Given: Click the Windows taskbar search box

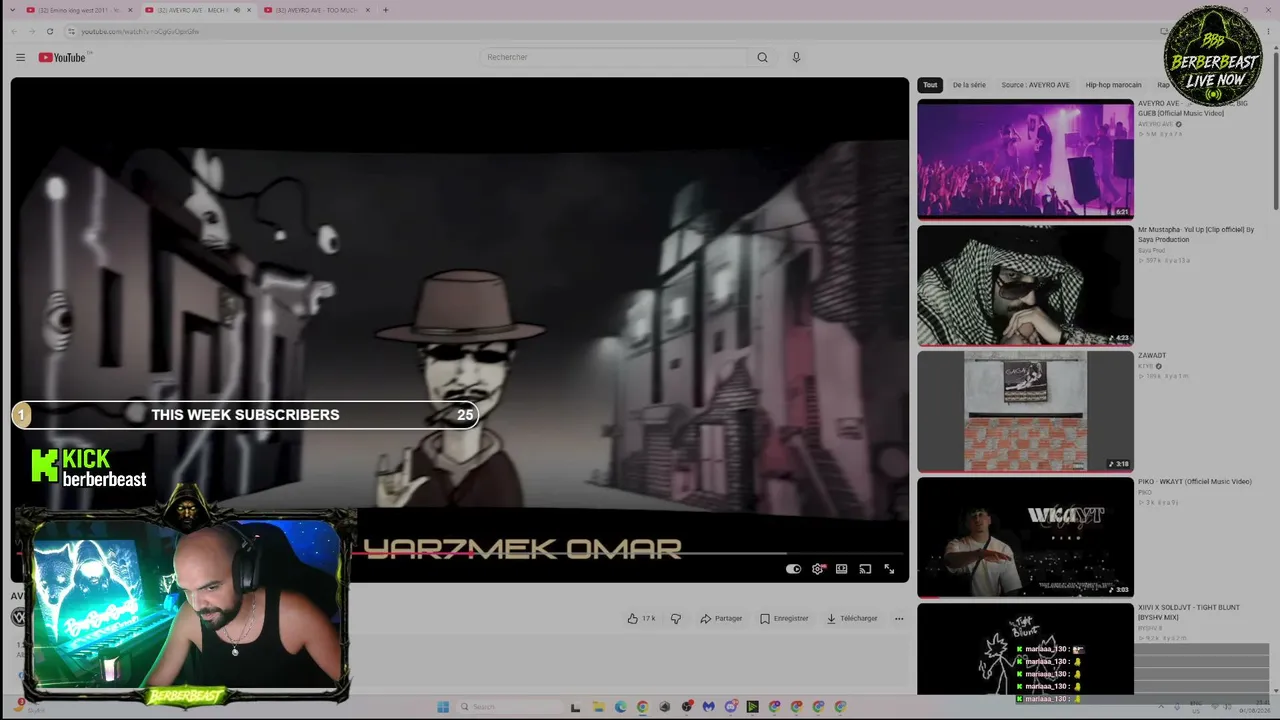Looking at the screenshot, I should click(508, 707).
